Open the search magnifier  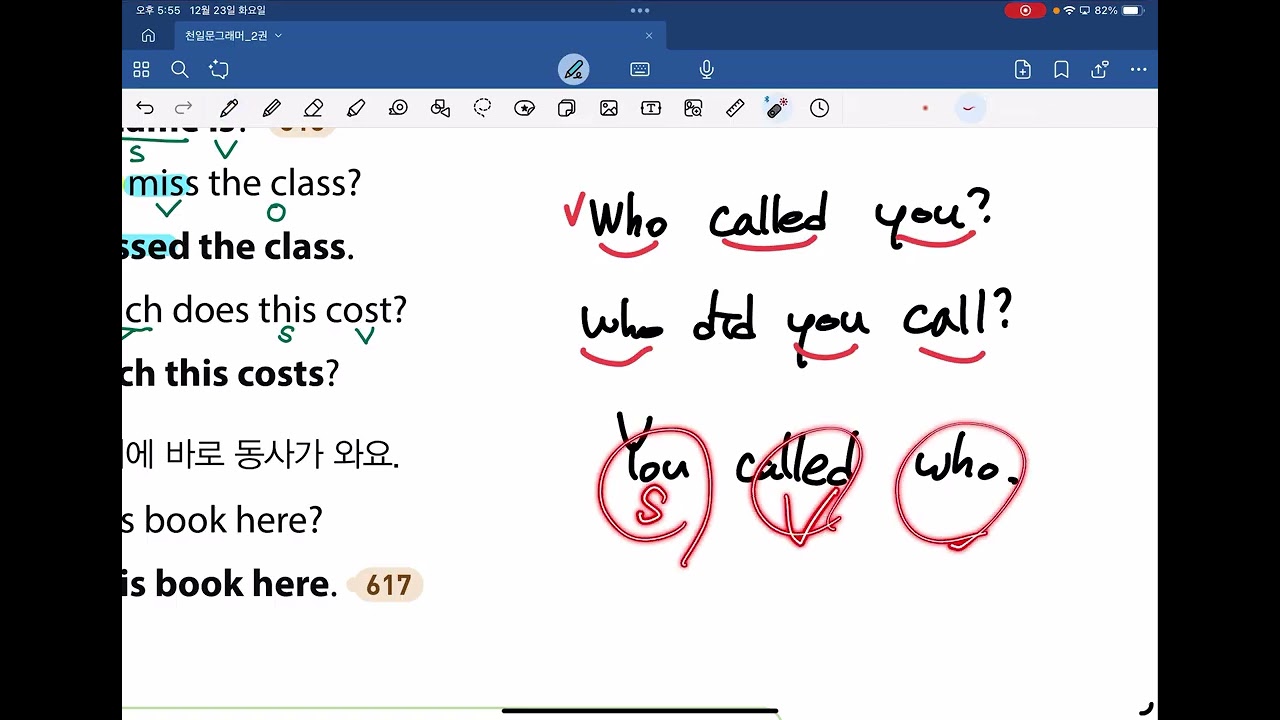(x=180, y=70)
